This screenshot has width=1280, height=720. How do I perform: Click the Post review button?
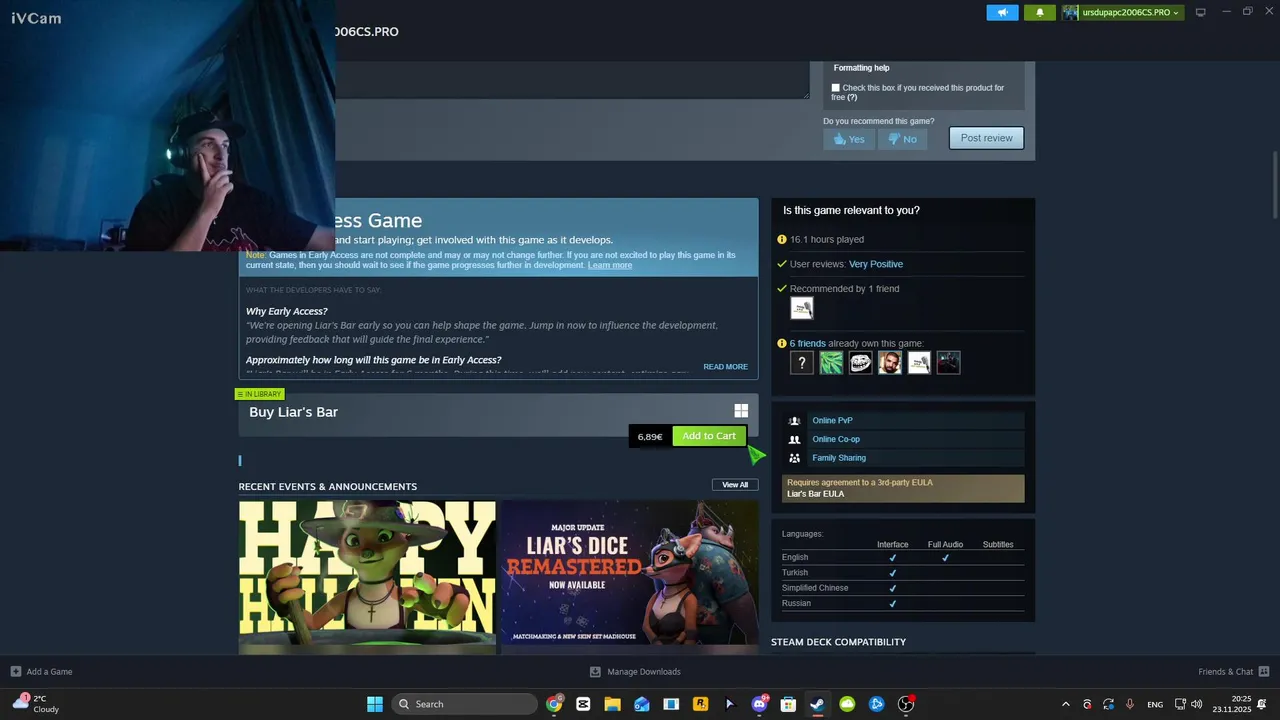click(986, 138)
